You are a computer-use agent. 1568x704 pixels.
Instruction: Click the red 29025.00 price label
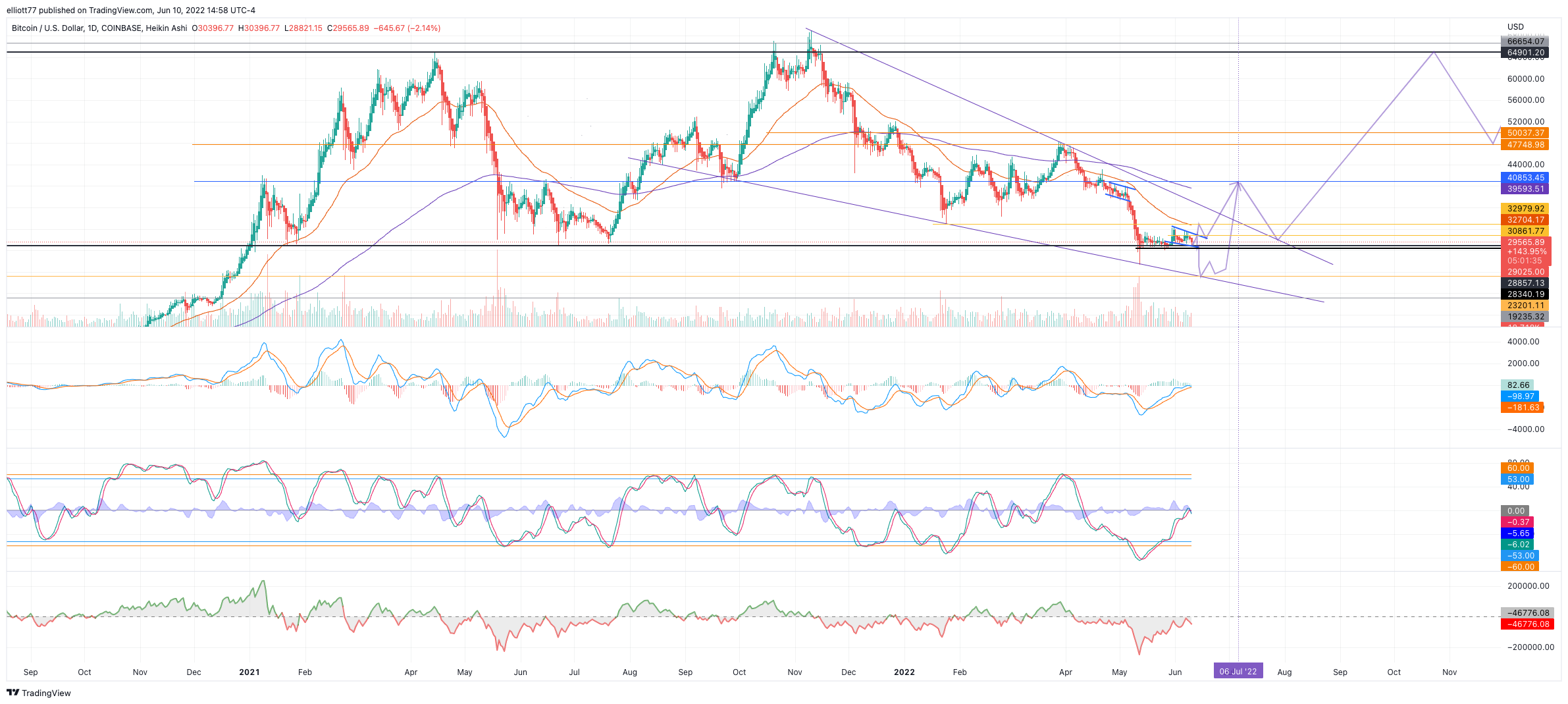tap(1525, 272)
